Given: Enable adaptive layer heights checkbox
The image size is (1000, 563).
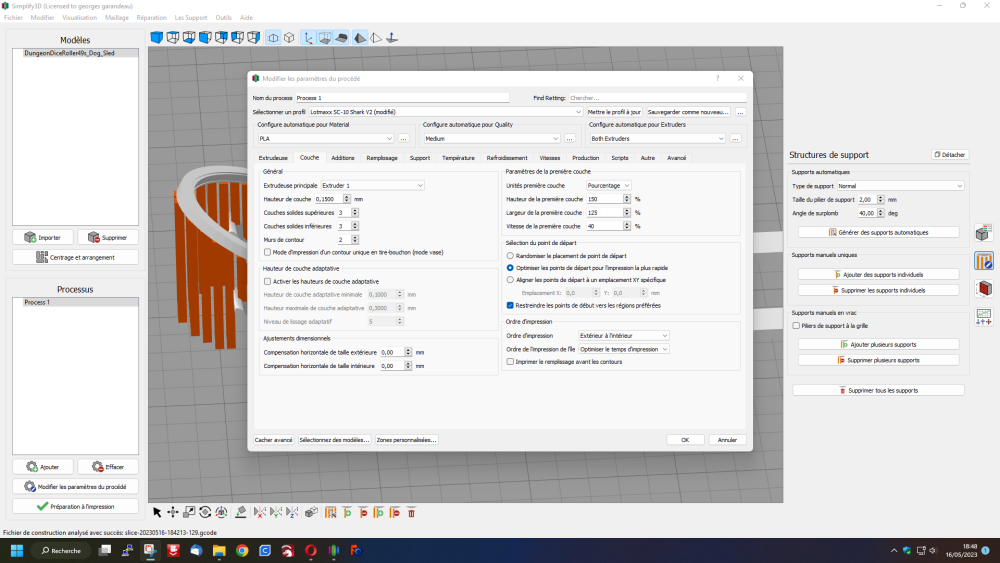Looking at the screenshot, I should 267,281.
